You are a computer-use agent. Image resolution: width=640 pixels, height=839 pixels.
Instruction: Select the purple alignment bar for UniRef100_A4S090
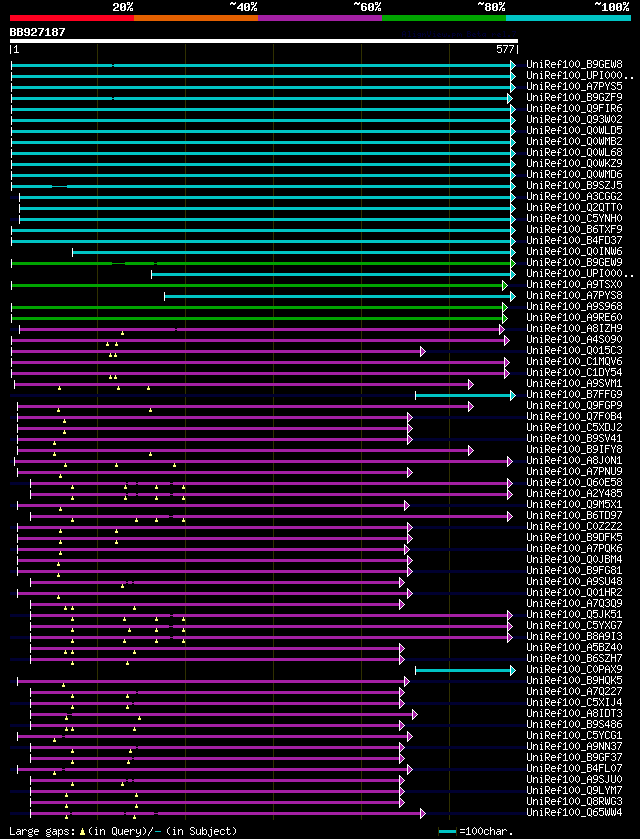tap(258, 340)
